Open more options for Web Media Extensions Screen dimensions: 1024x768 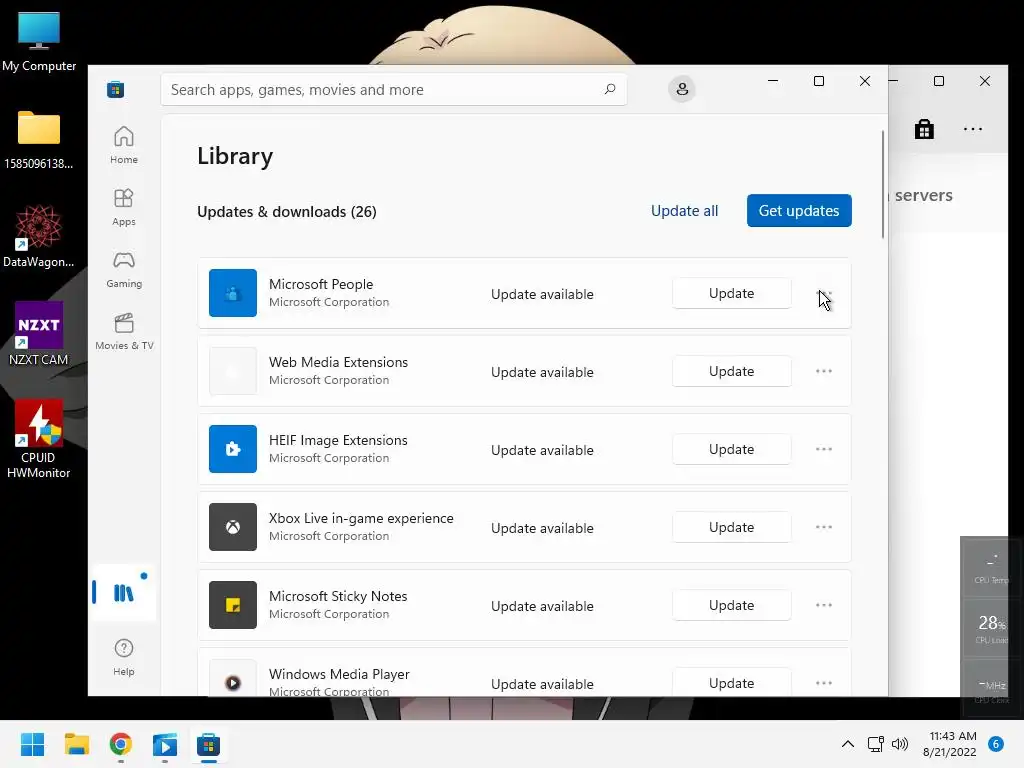(x=824, y=371)
